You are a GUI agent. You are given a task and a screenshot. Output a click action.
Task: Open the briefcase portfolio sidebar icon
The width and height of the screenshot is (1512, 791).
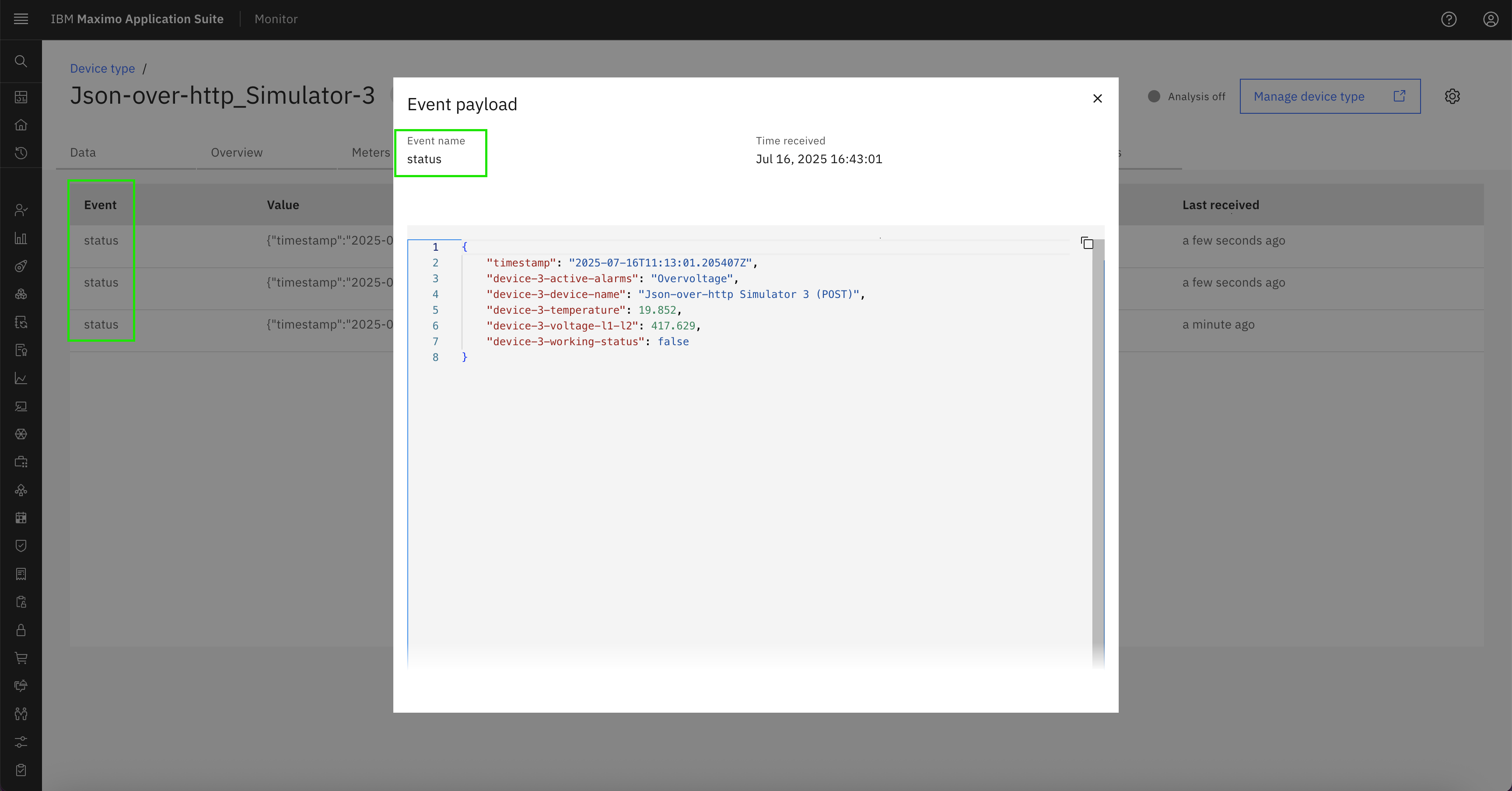[x=21, y=462]
